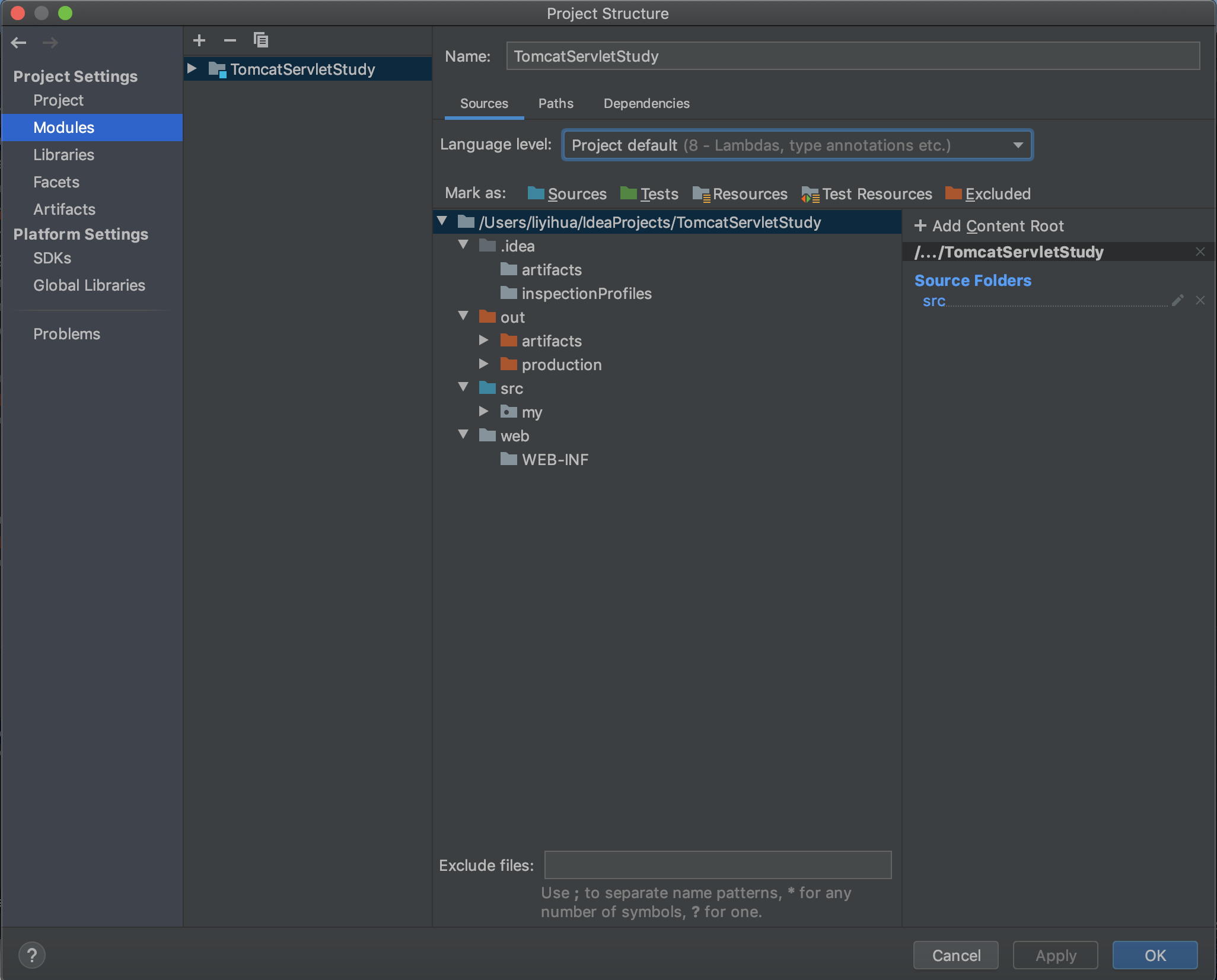Screen dimensions: 1217x980
Task: Expand the my package
Action: click(x=484, y=412)
